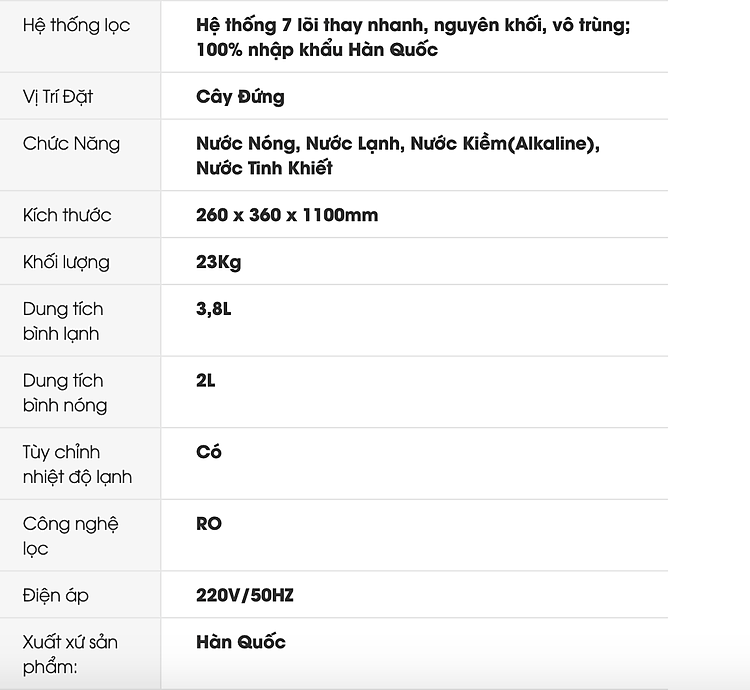Viewport: 750px width, 690px height.
Task: Select the '23Kg' weight value
Action: click(218, 262)
